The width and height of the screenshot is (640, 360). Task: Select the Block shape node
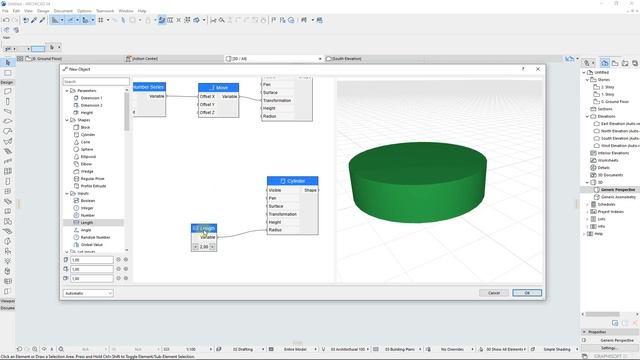(85, 127)
